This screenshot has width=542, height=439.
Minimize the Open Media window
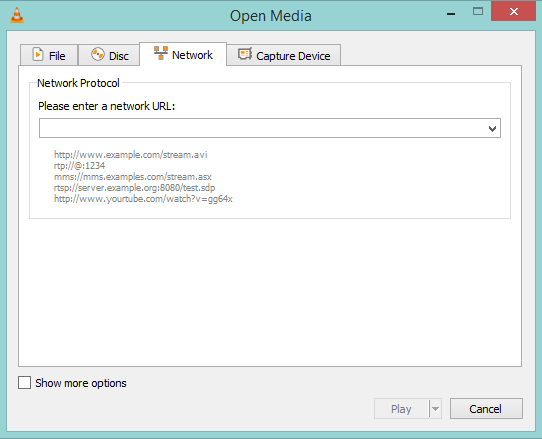(451, 14)
